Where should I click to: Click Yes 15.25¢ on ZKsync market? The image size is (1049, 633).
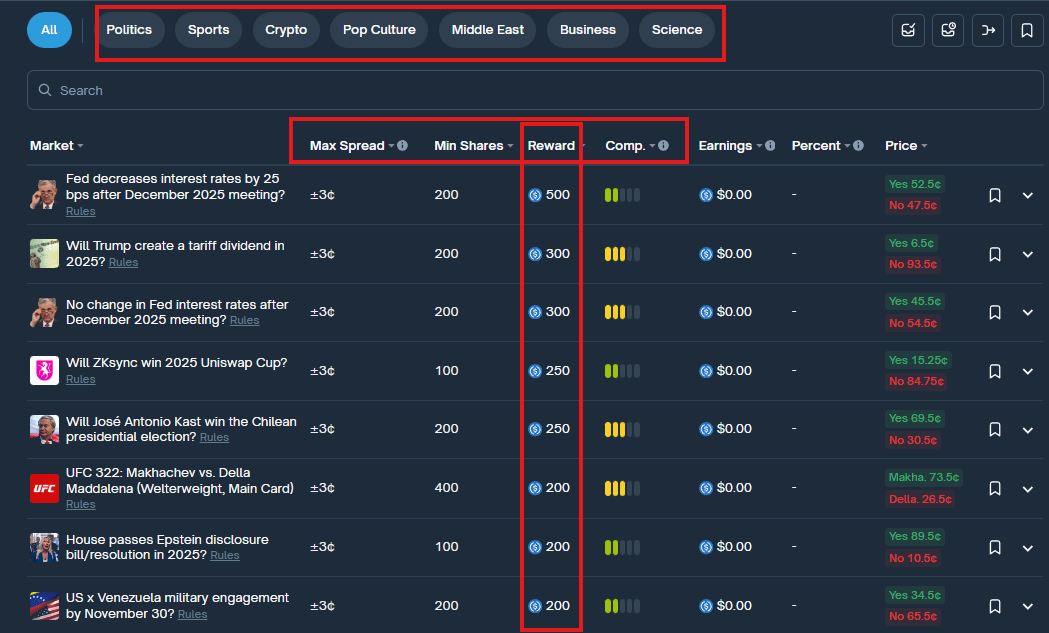[918, 360]
